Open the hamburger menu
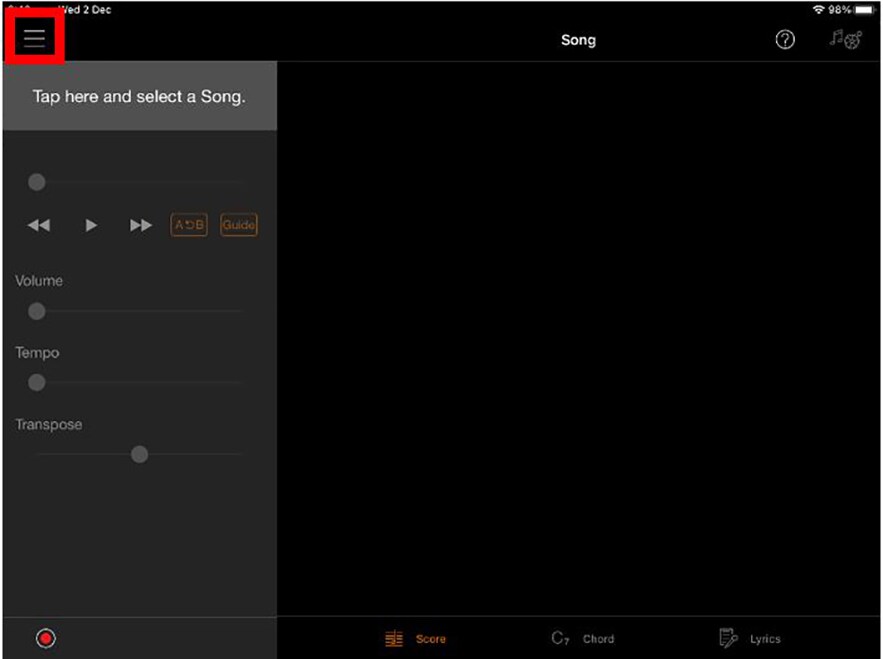The width and height of the screenshot is (883, 659). [35, 39]
